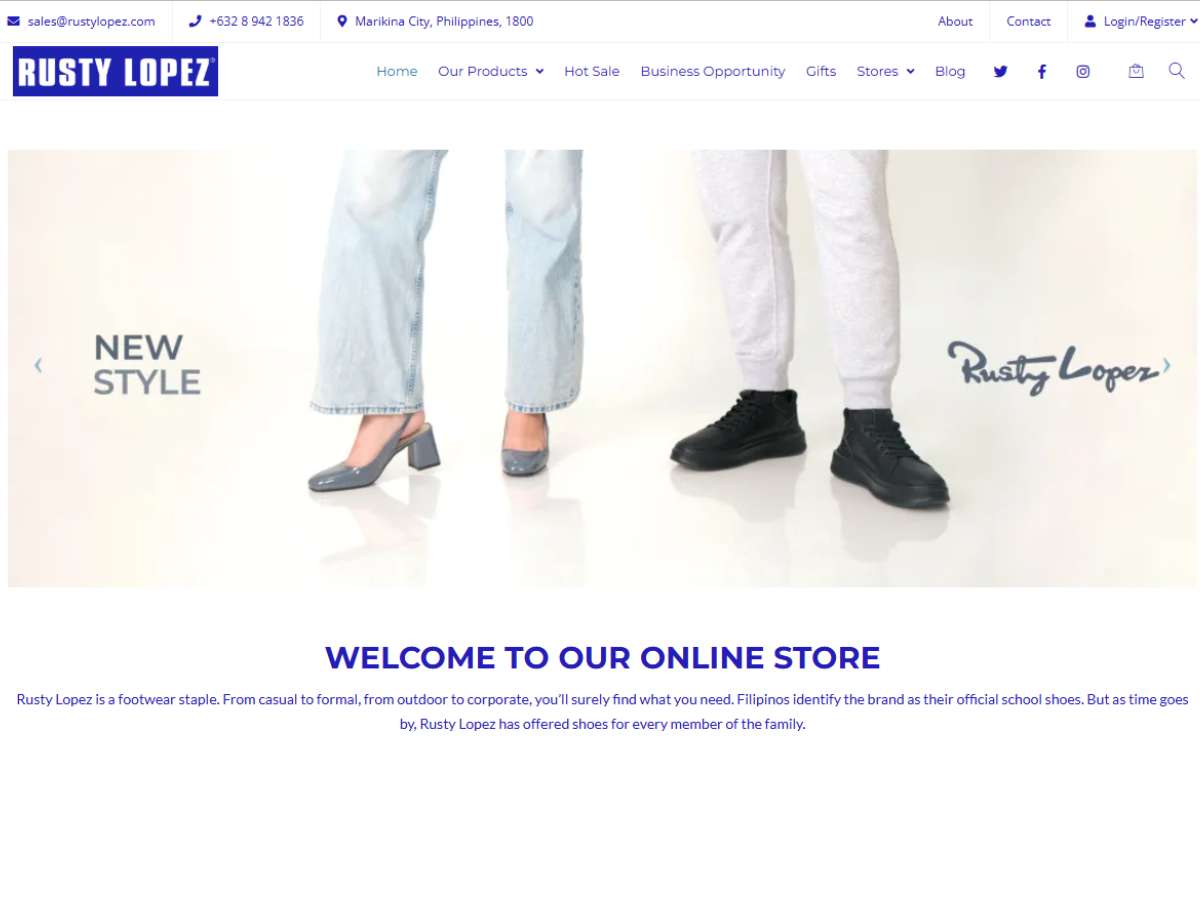Viewport: 1200px width, 900px height.
Task: Click the envelope icon beside sales email
Action: click(14, 21)
